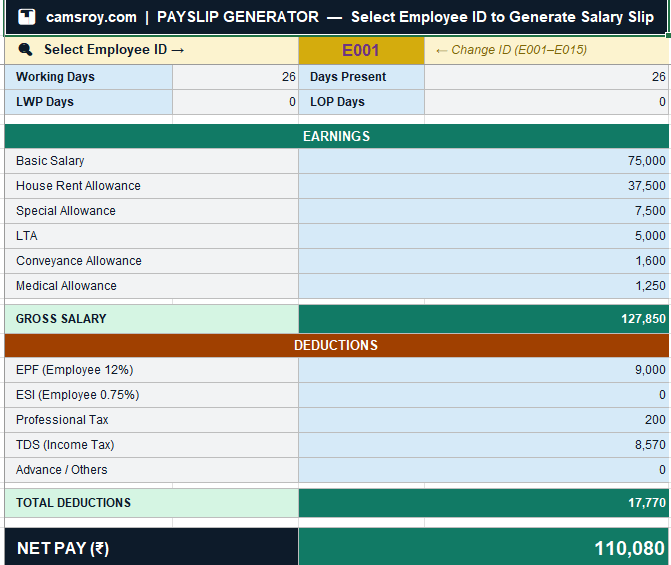Select the TDS (Income Tax) label
The height and width of the screenshot is (565, 671).
pos(151,445)
